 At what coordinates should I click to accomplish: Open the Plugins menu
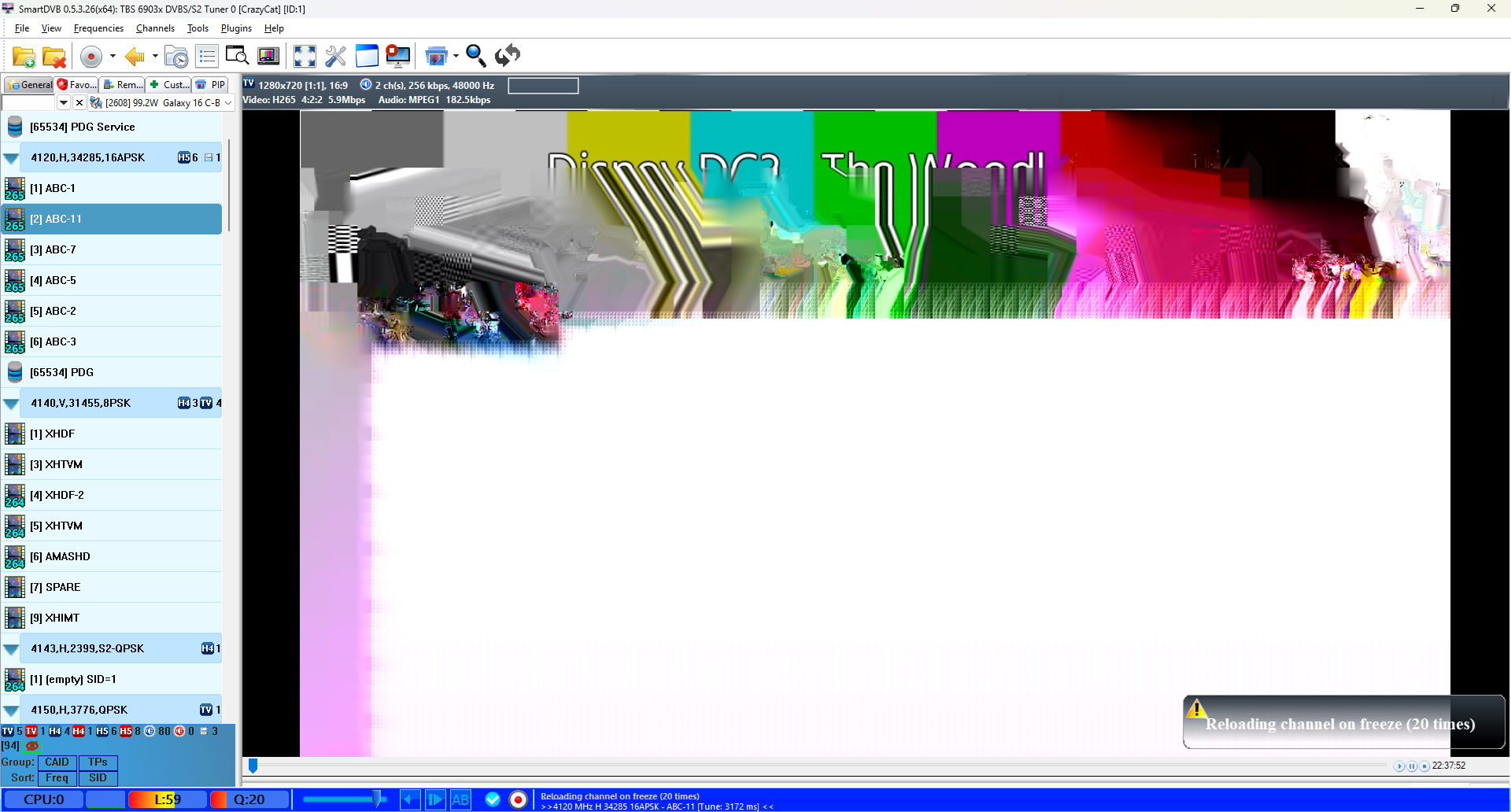[236, 28]
